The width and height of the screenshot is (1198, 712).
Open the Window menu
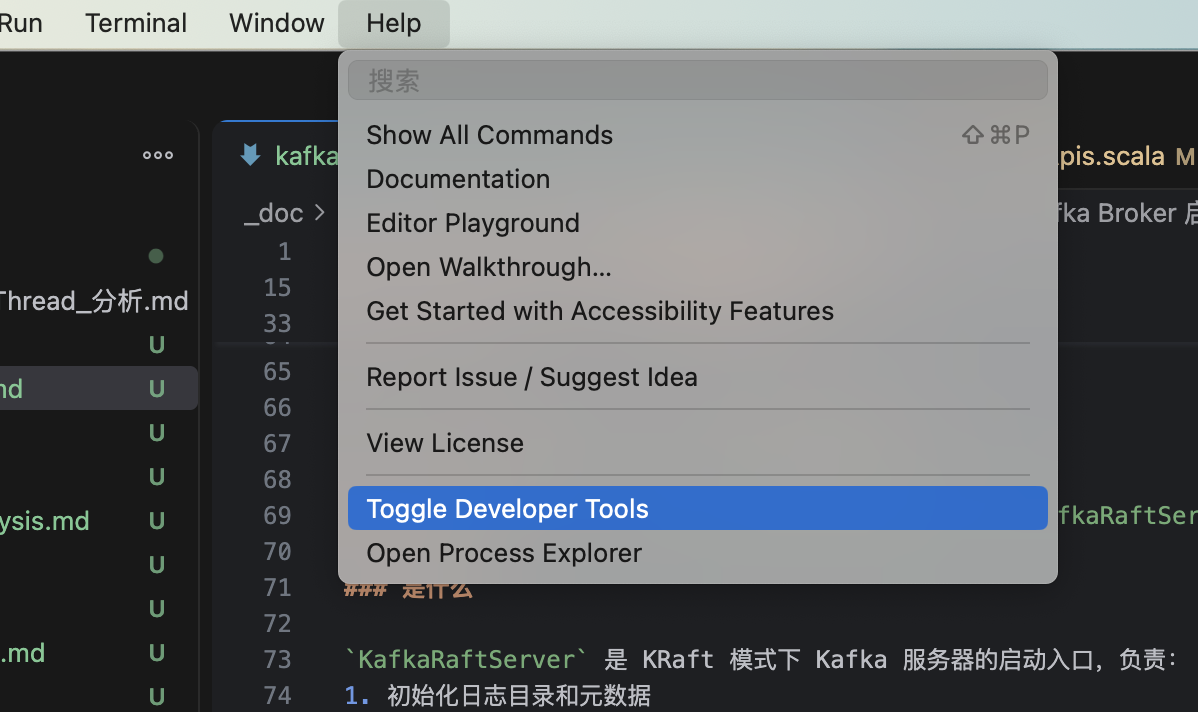pyautogui.click(x=276, y=23)
